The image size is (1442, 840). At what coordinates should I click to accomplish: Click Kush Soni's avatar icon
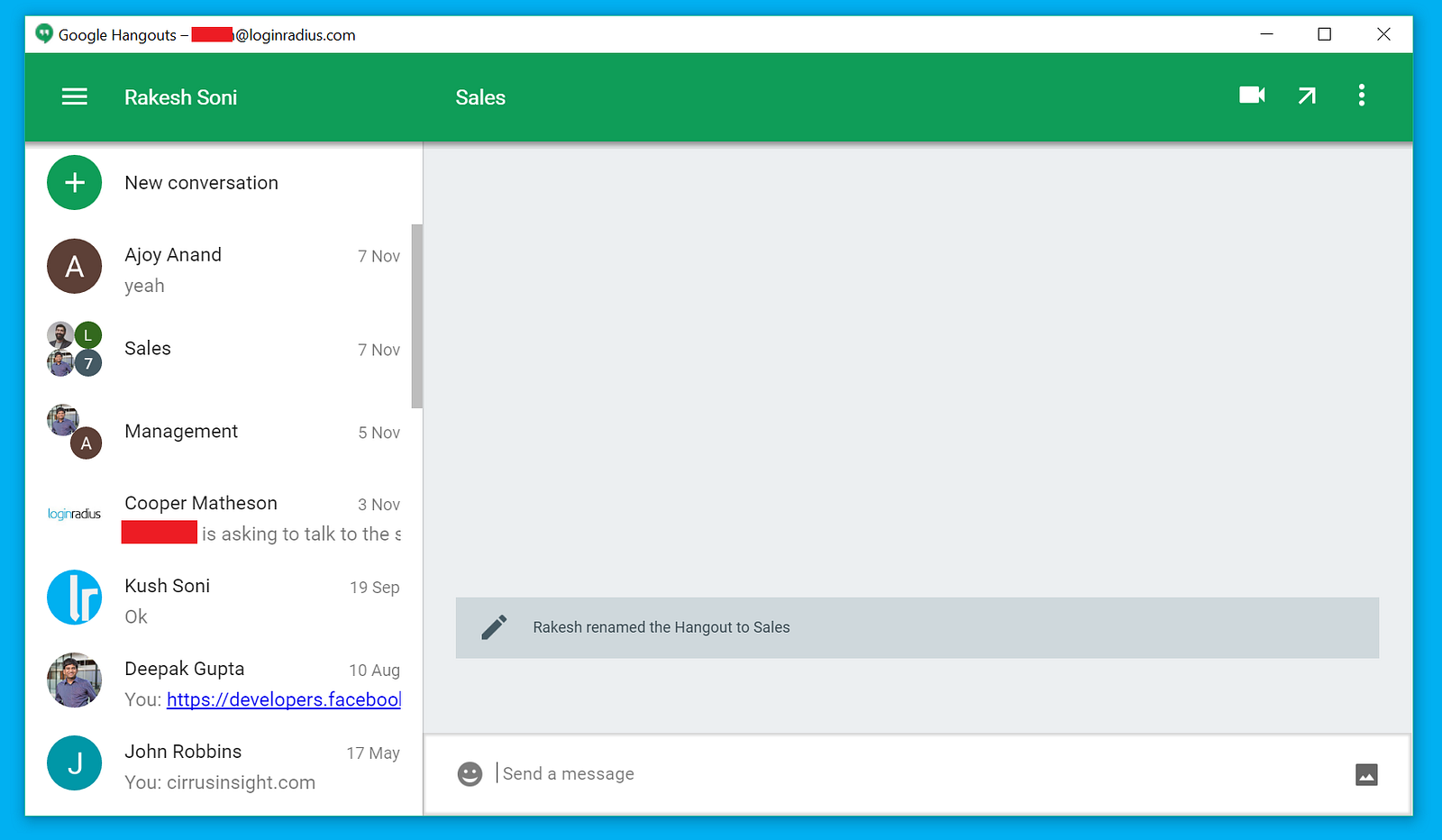(x=75, y=598)
